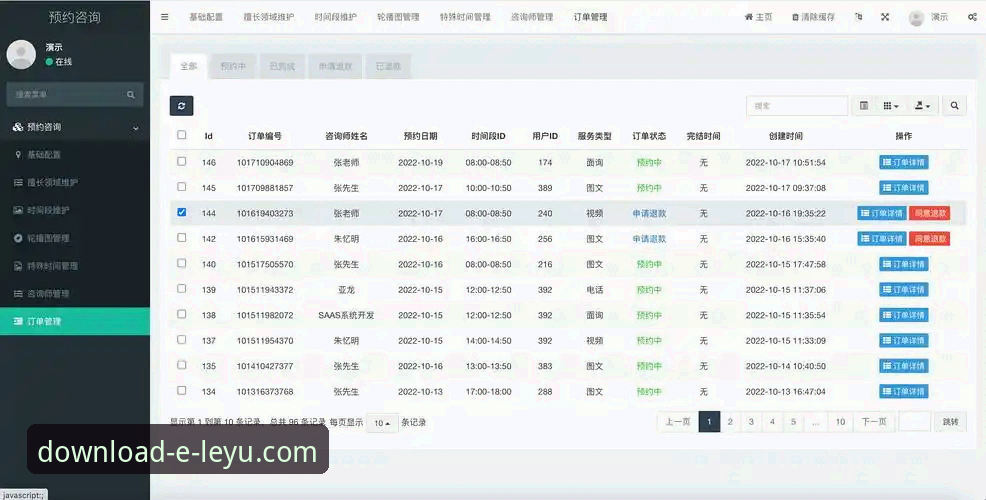Go to 主页 home icon link
Viewport: 986px width, 500px height.
758,17
